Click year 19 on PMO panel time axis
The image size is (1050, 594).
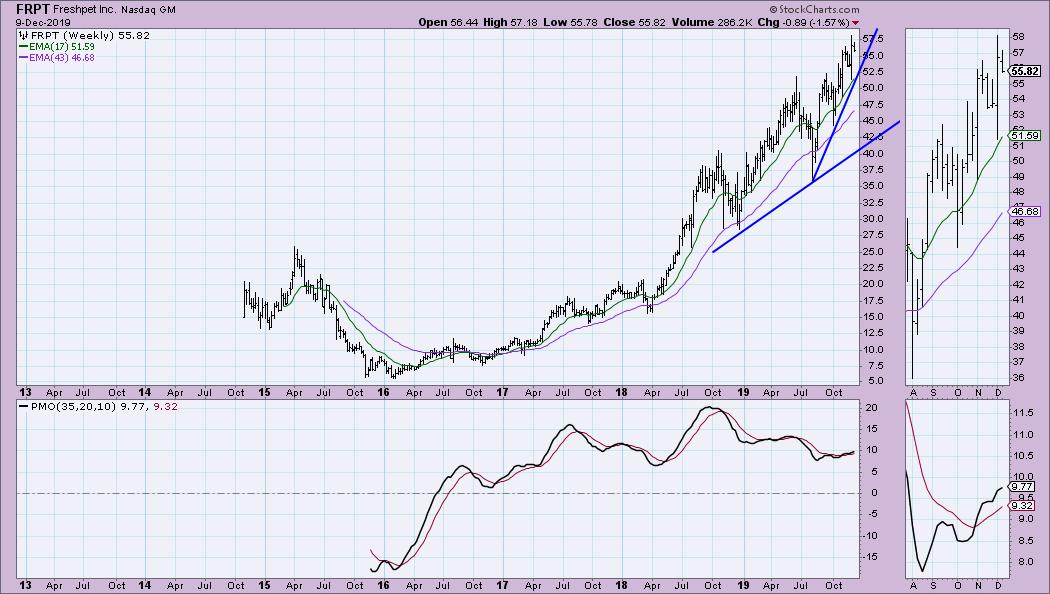[743, 585]
